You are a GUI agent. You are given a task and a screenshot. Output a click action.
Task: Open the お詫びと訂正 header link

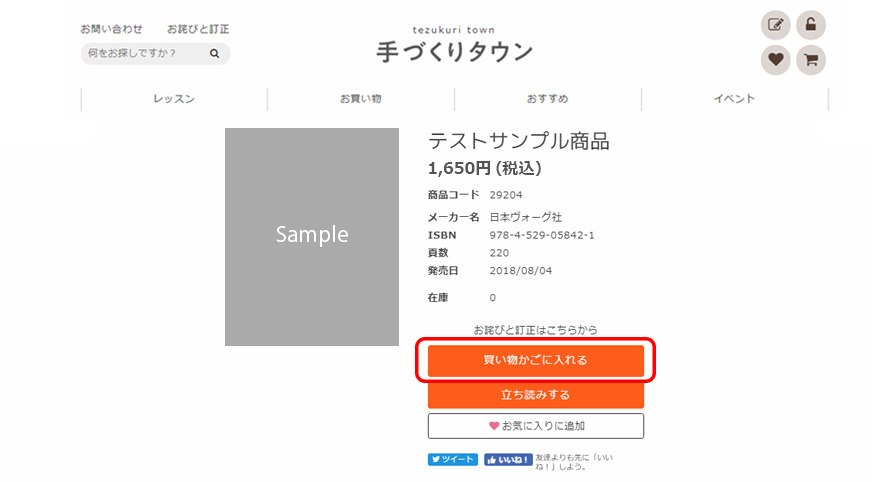(x=198, y=29)
